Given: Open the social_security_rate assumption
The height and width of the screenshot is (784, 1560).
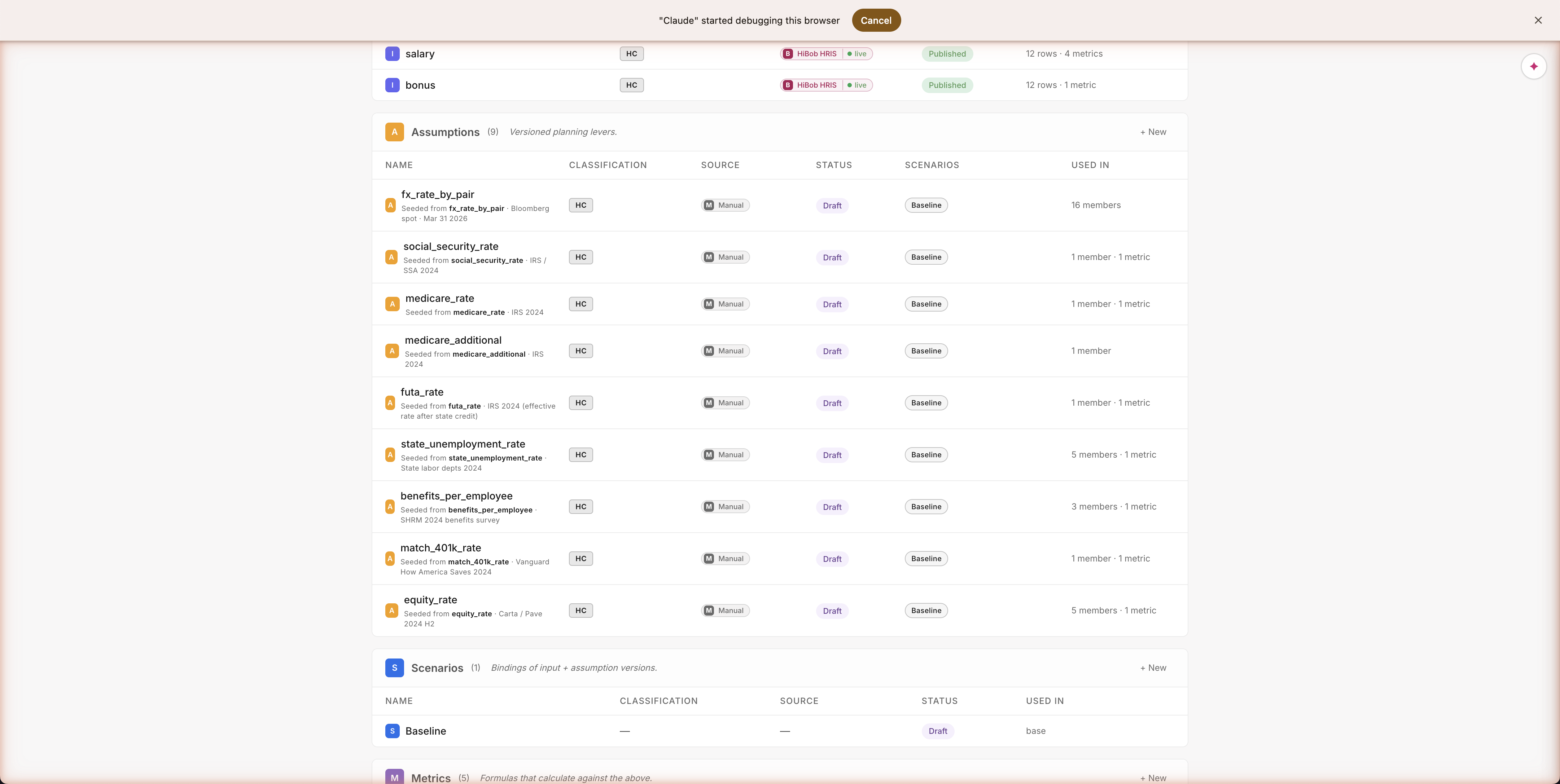Looking at the screenshot, I should [x=779, y=257].
